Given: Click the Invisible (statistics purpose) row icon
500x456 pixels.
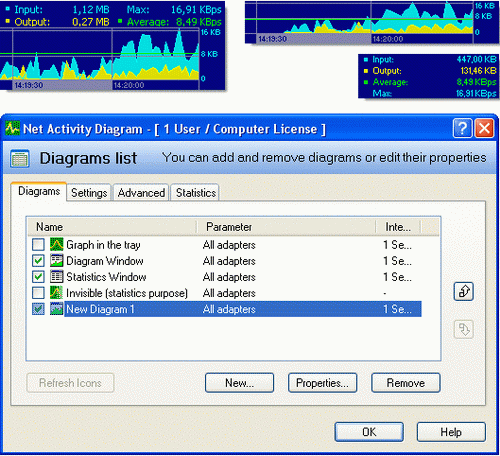Looking at the screenshot, I should 56,293.
